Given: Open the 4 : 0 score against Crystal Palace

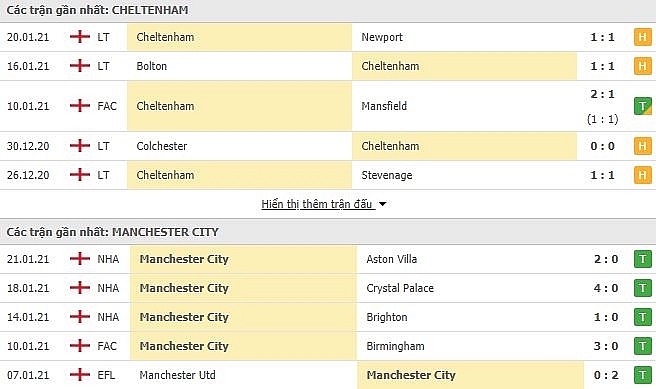Looking at the screenshot, I should [606, 288].
